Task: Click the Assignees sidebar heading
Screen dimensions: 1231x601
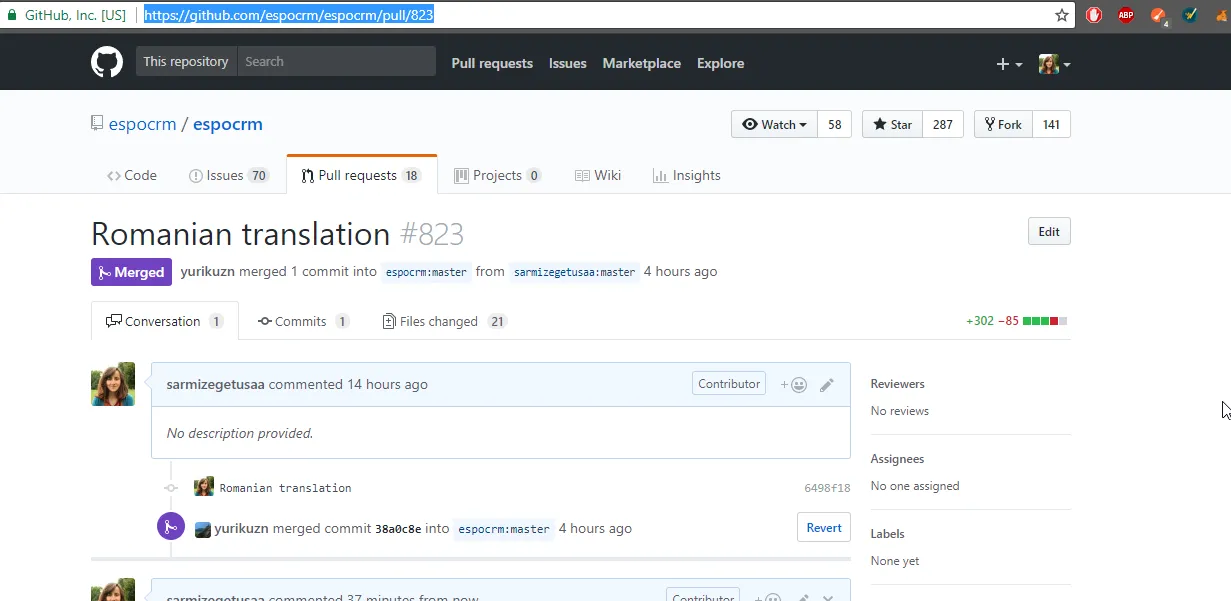Action: [x=897, y=459]
